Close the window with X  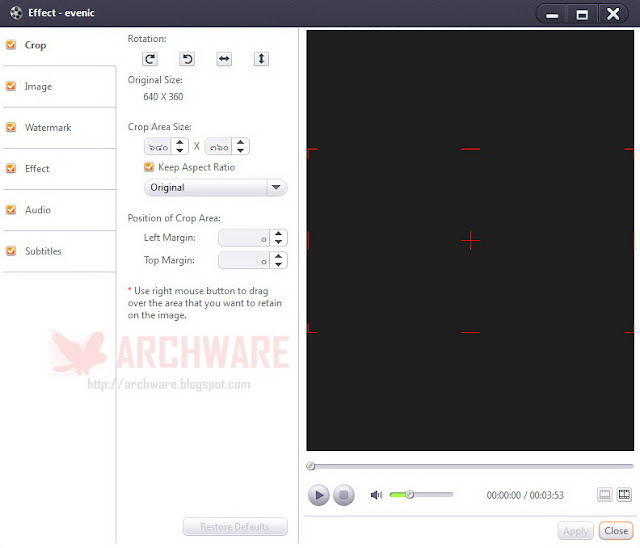[613, 15]
